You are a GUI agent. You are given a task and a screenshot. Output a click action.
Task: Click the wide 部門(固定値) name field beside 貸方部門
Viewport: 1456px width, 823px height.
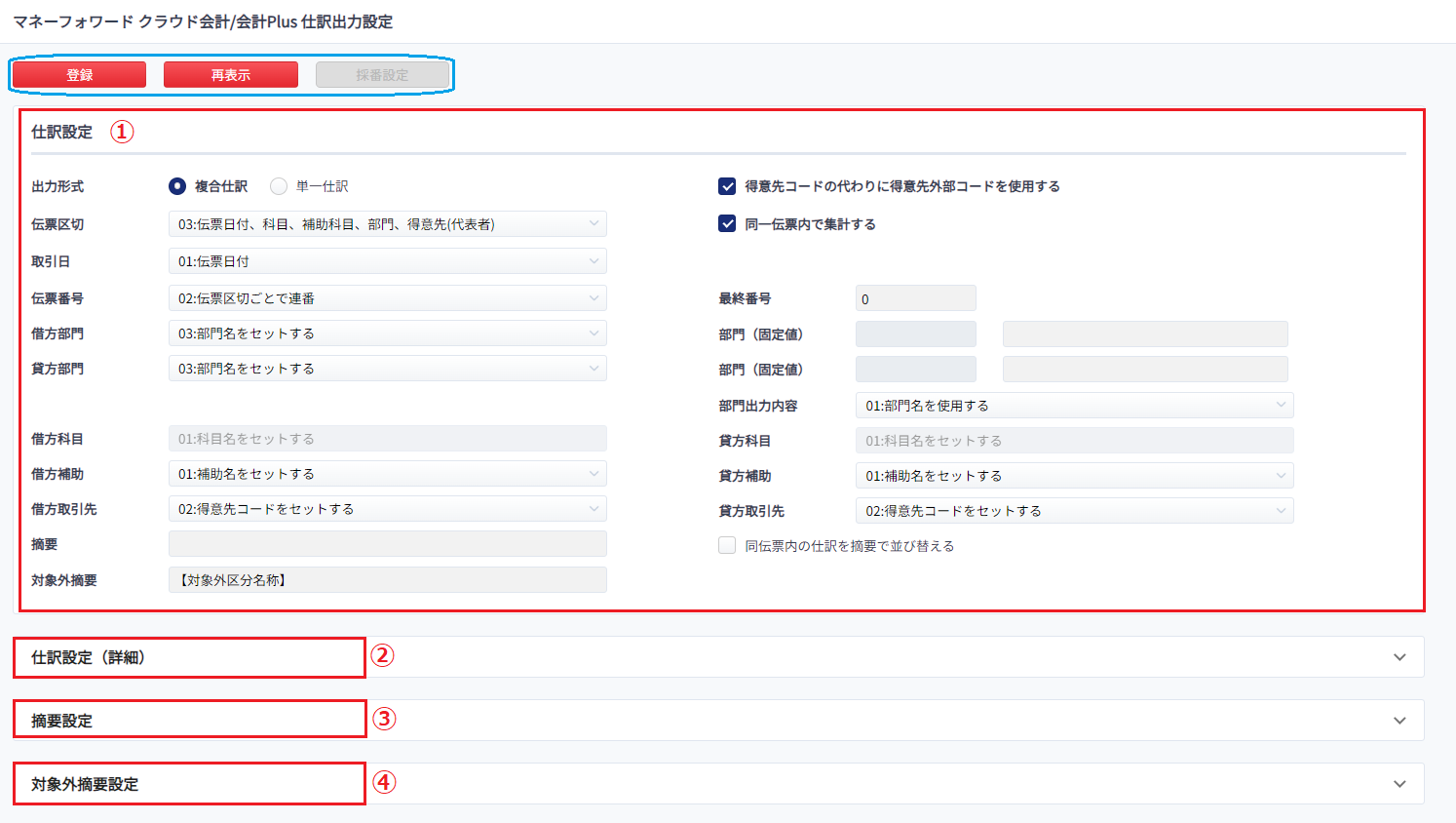[x=1145, y=370]
